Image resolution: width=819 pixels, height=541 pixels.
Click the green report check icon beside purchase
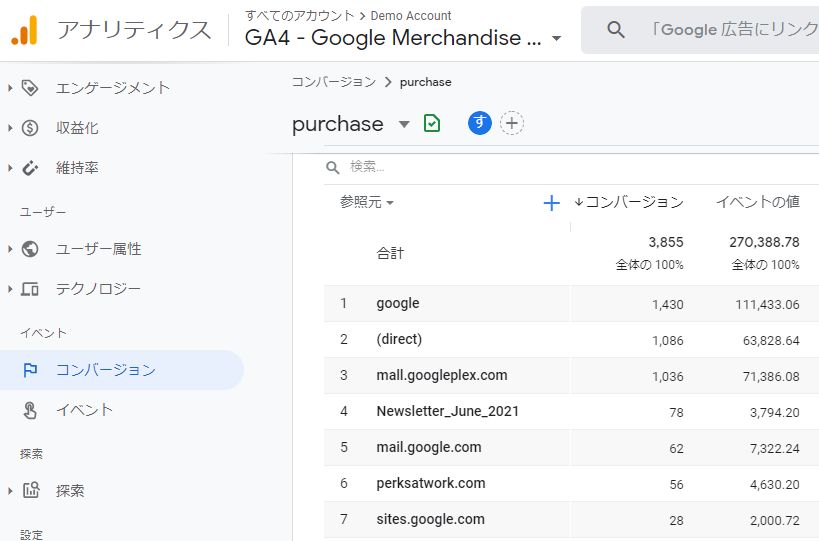[x=432, y=123]
